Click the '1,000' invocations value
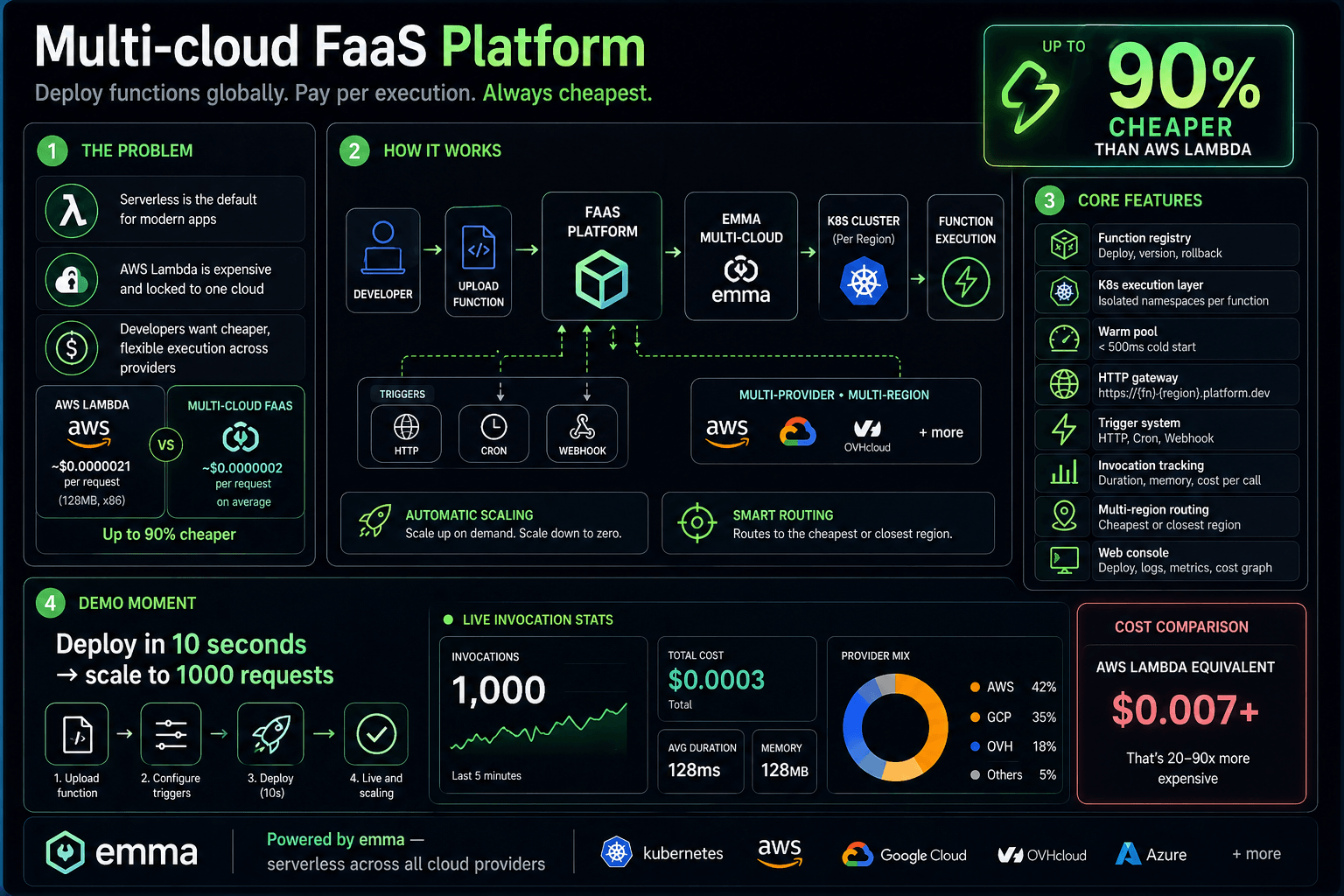Viewport: 1344px width, 896px height. 499,690
